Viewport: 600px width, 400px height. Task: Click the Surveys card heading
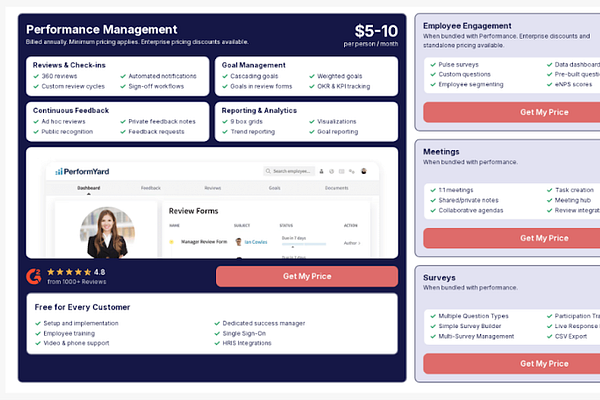(x=439, y=278)
